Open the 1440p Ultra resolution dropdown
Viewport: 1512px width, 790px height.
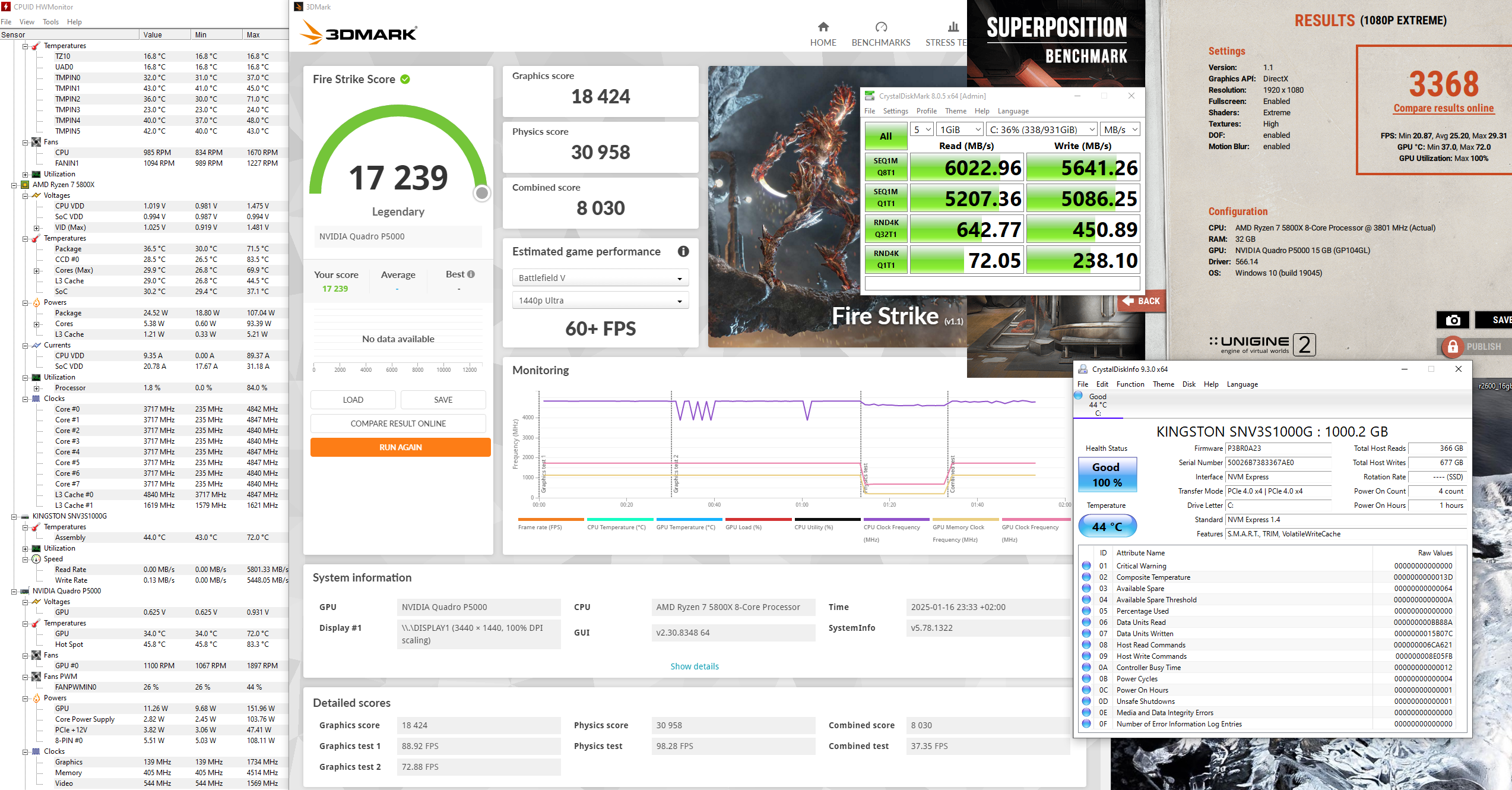click(x=600, y=301)
